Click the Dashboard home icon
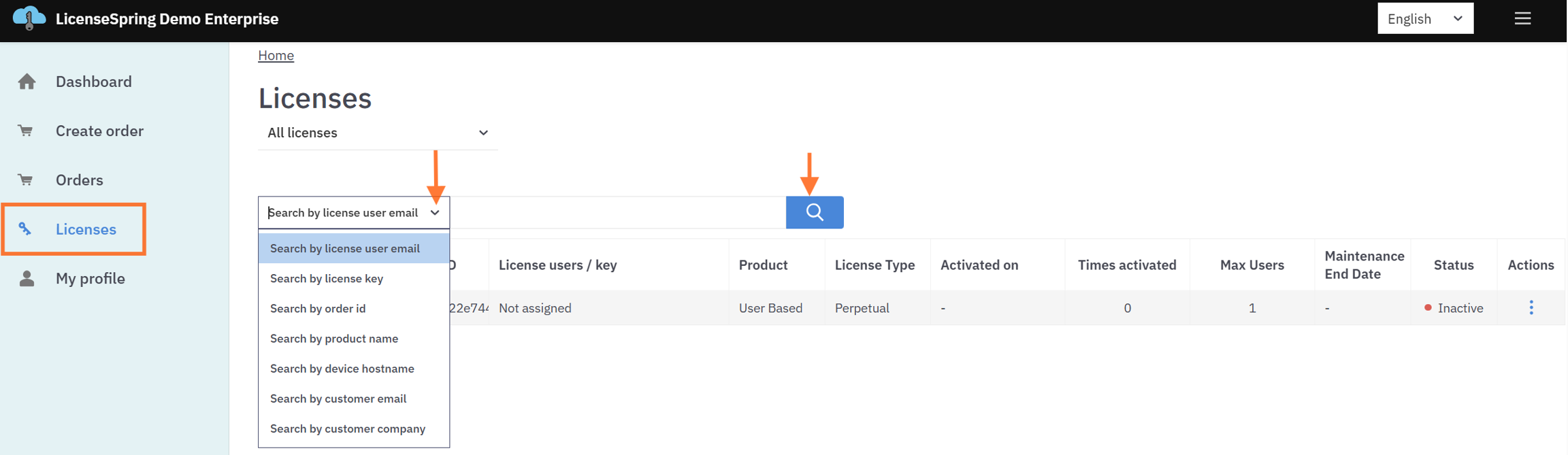This screenshot has width=1568, height=455. [x=27, y=82]
